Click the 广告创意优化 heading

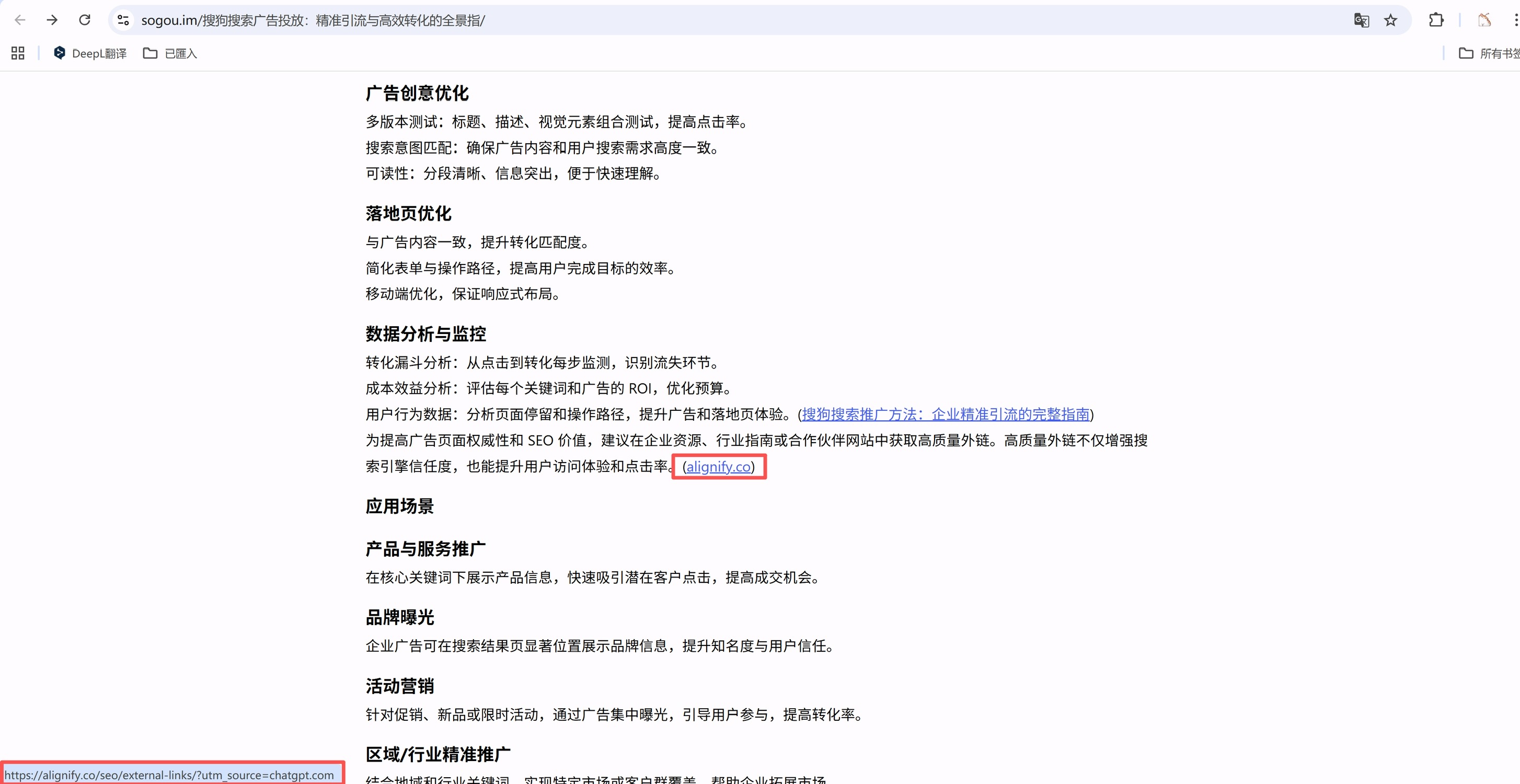(x=417, y=93)
